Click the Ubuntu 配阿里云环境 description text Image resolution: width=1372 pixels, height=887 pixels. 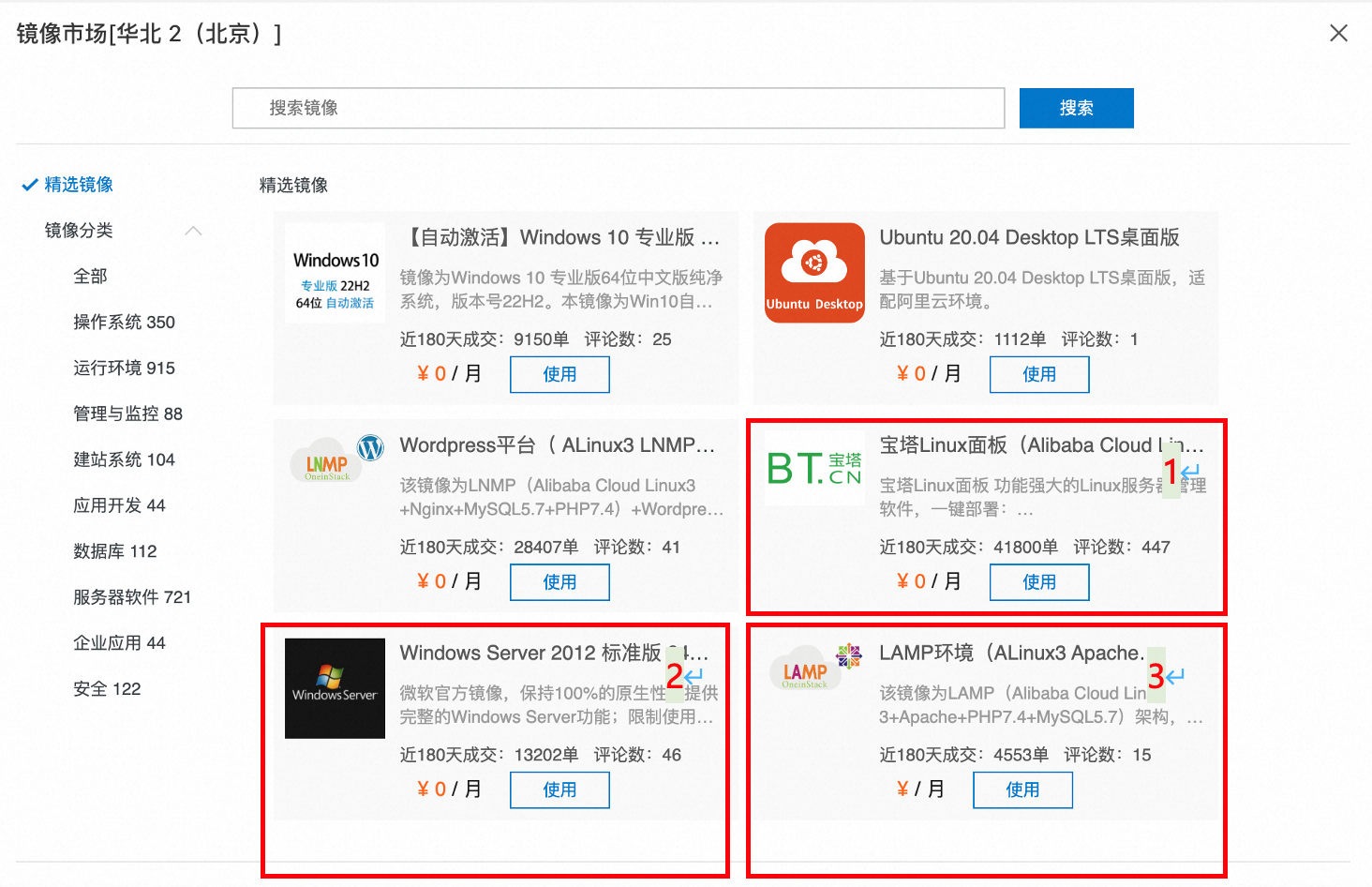click(x=1042, y=290)
